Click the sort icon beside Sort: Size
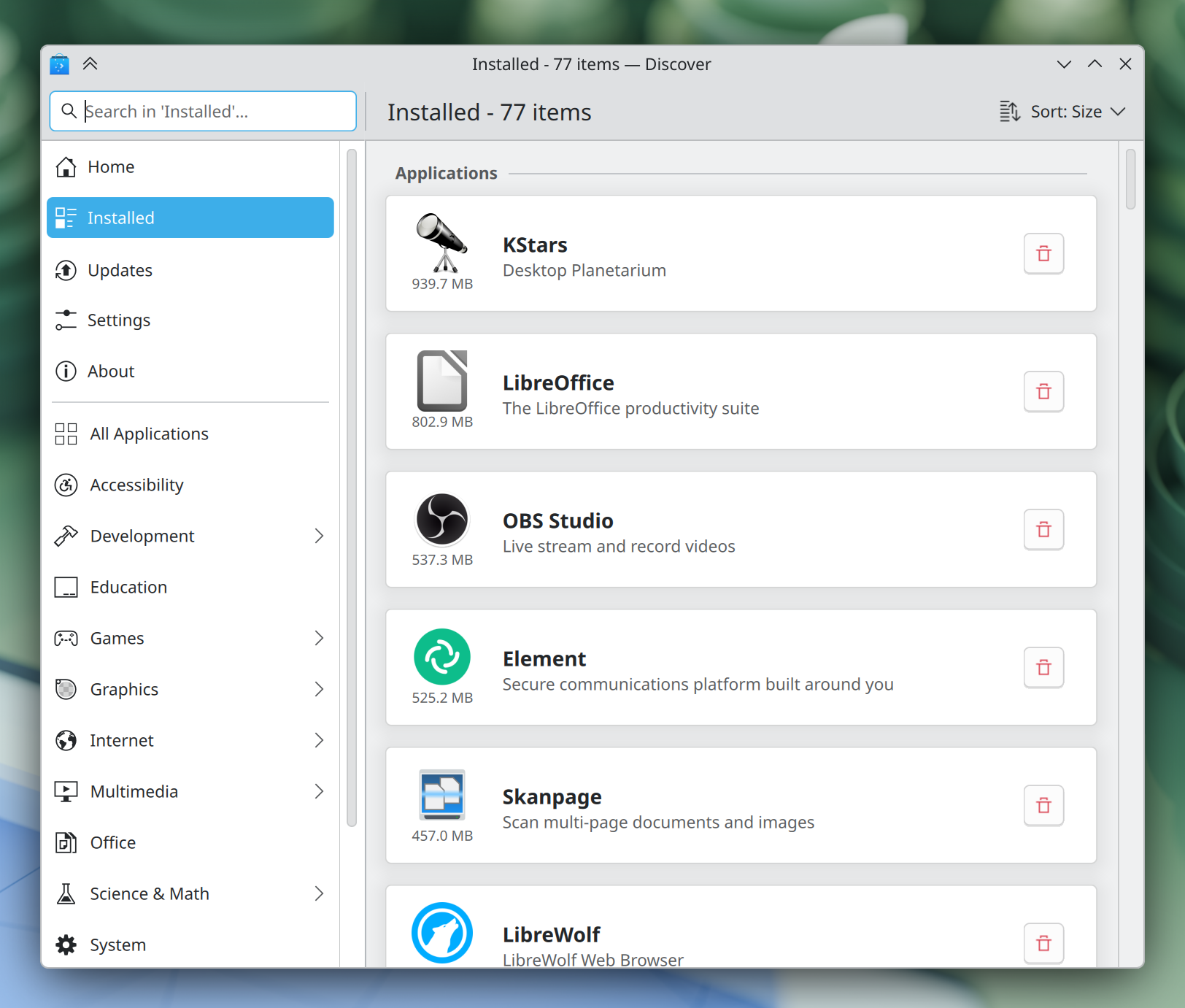Image resolution: width=1185 pixels, height=1008 pixels. click(x=1010, y=112)
